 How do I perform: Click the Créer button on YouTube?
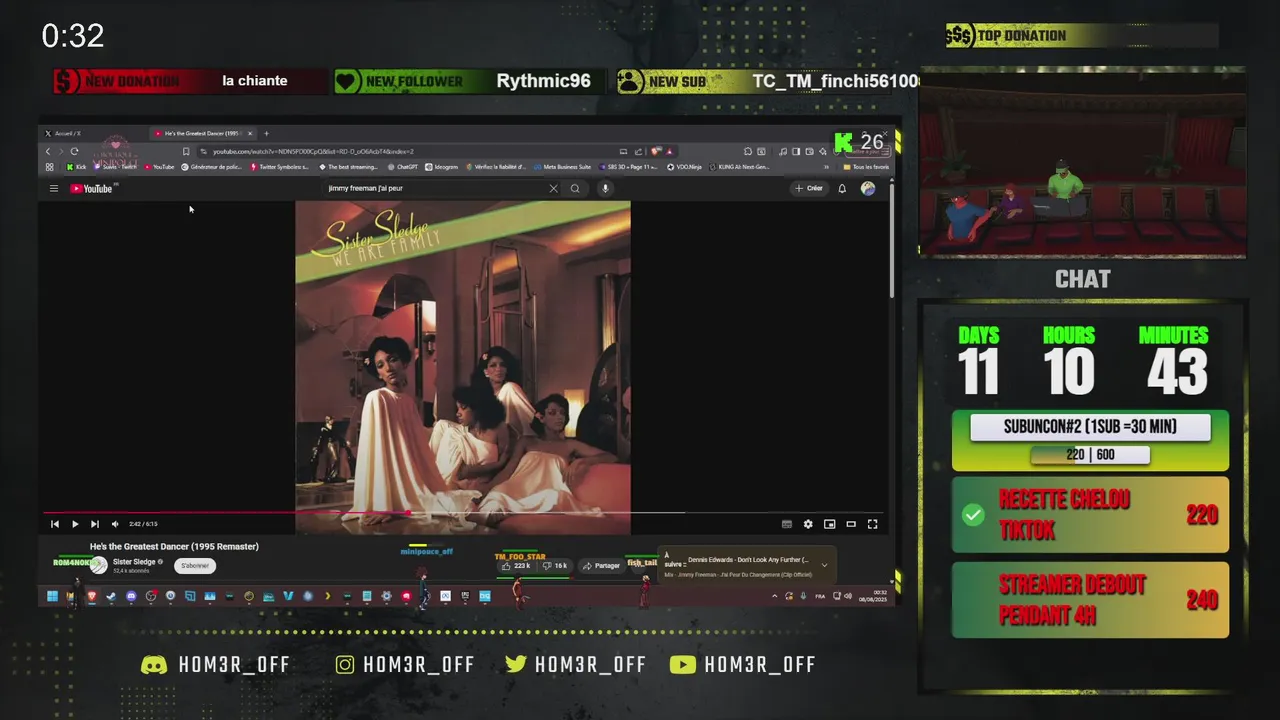pyautogui.click(x=809, y=188)
